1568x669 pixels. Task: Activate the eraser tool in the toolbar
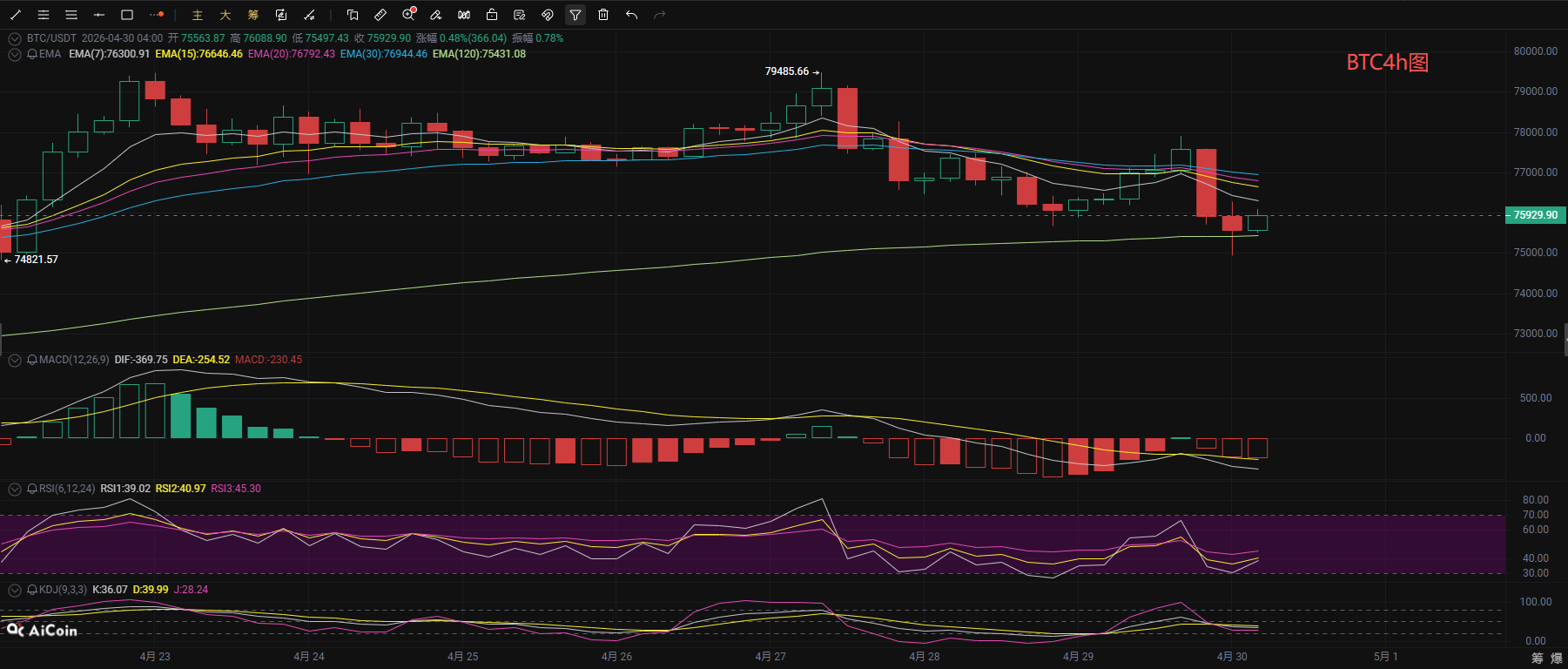[x=436, y=15]
